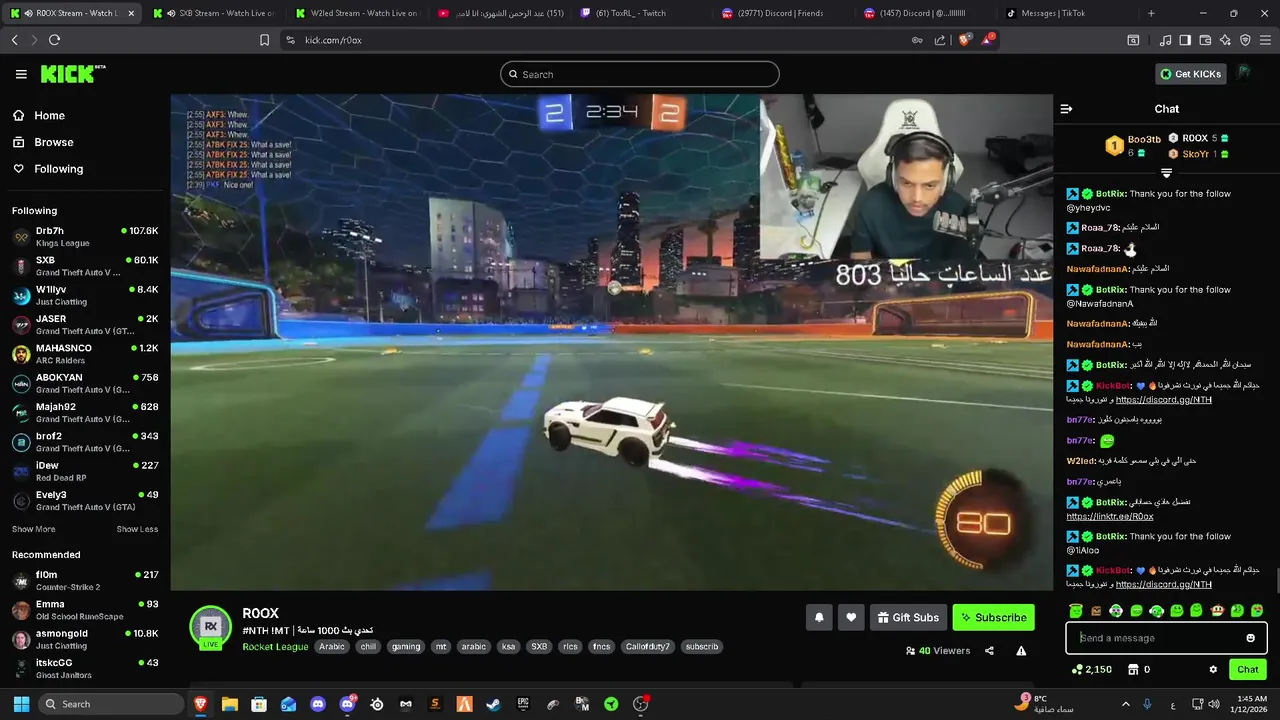Viewport: 1280px width, 720px height.
Task: Open the Brave Wallet icon
Action: click(1205, 40)
